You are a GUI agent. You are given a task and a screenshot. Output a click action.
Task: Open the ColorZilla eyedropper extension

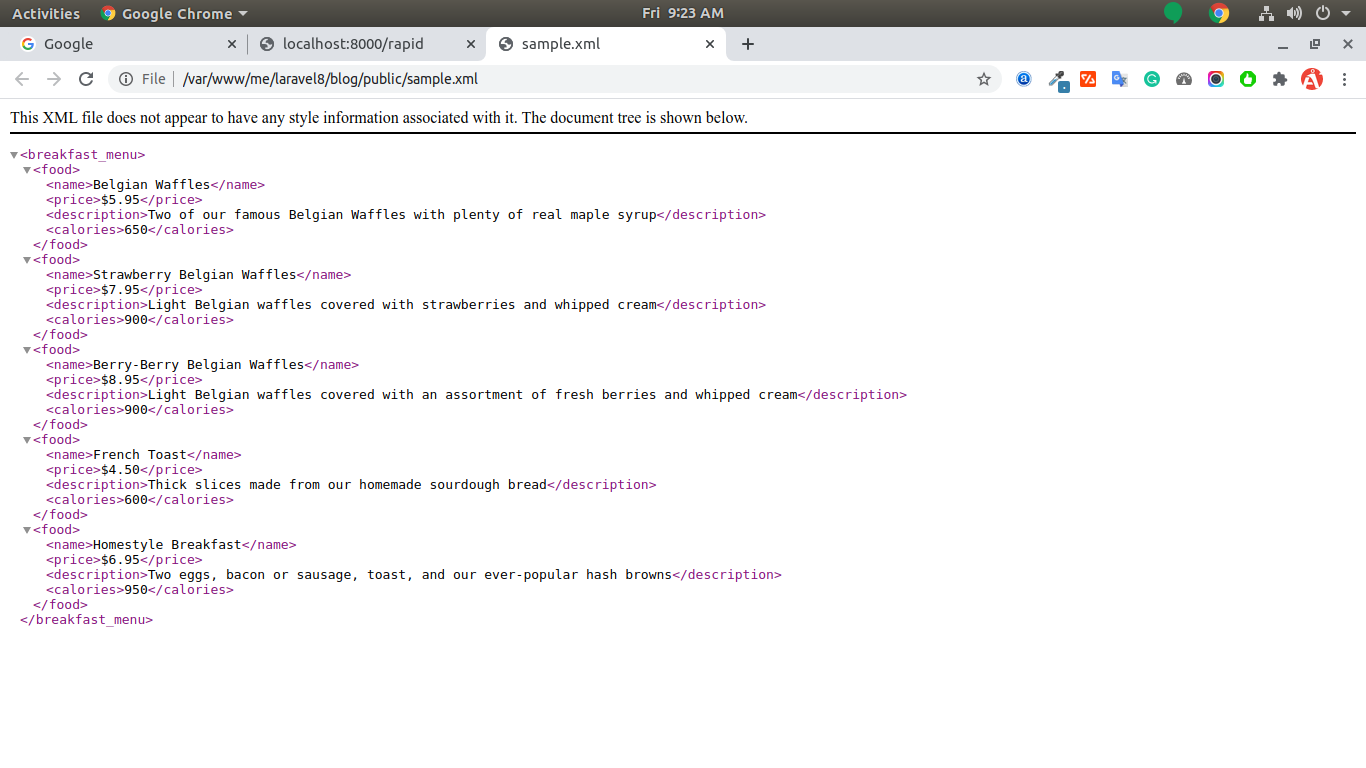point(1057,80)
